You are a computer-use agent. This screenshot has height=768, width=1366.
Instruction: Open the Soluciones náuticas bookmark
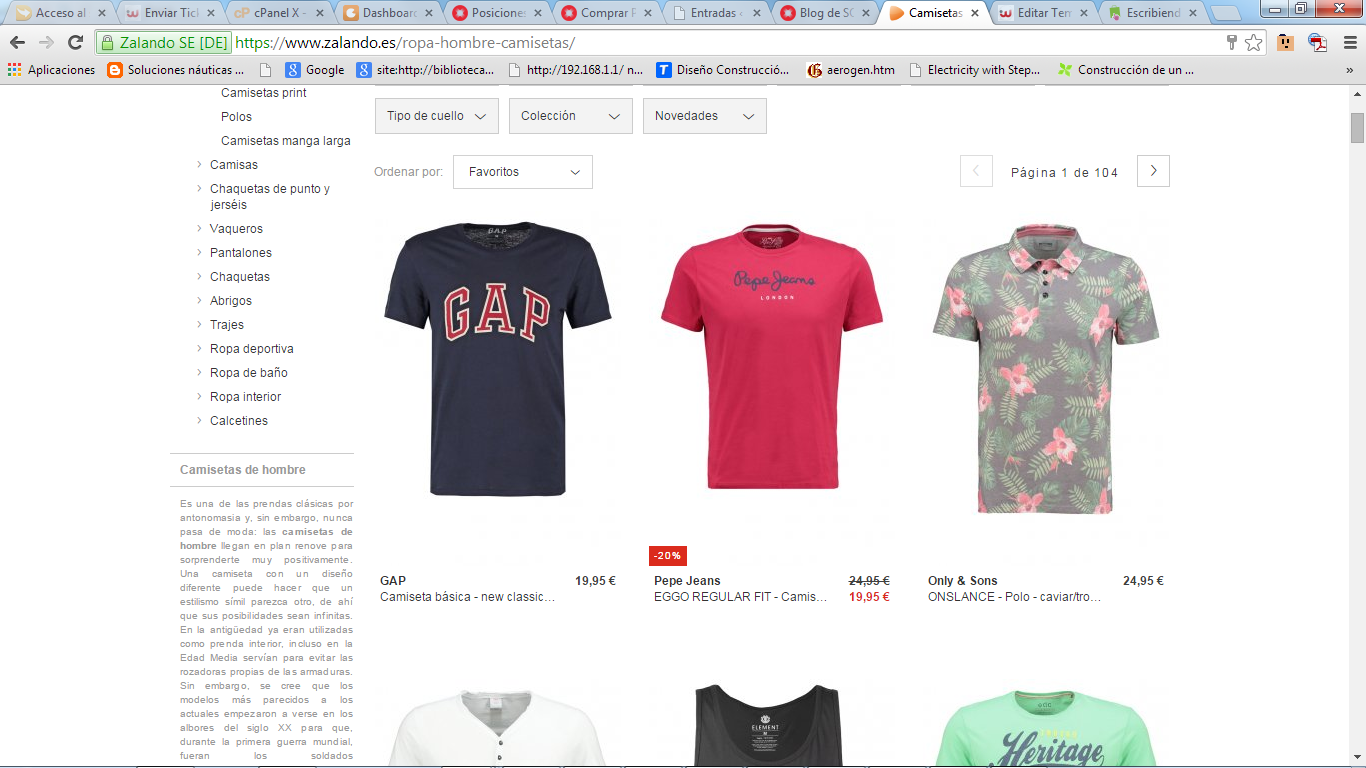176,70
